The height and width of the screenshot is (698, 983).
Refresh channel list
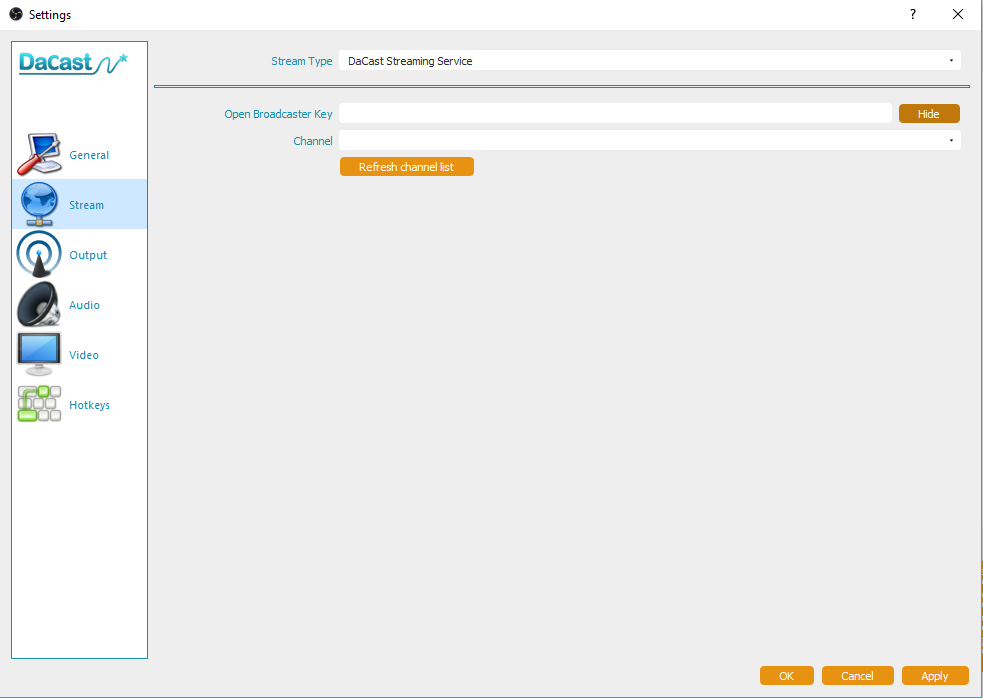point(407,167)
